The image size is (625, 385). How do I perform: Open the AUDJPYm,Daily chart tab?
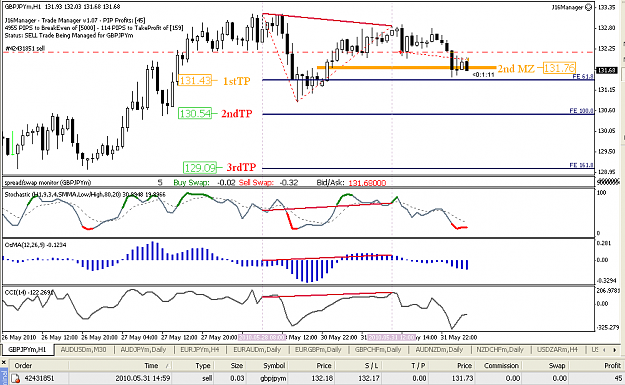coord(143,350)
